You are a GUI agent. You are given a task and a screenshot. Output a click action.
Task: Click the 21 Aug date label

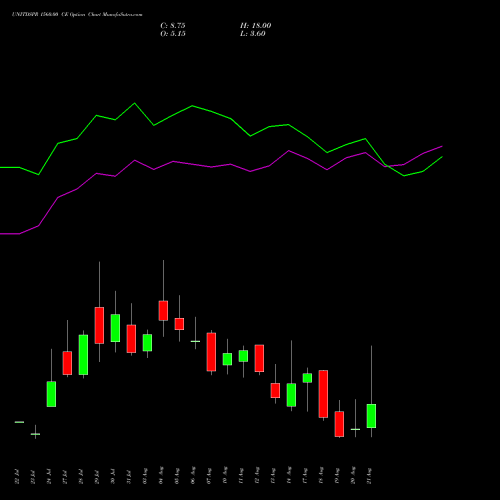click(x=369, y=476)
